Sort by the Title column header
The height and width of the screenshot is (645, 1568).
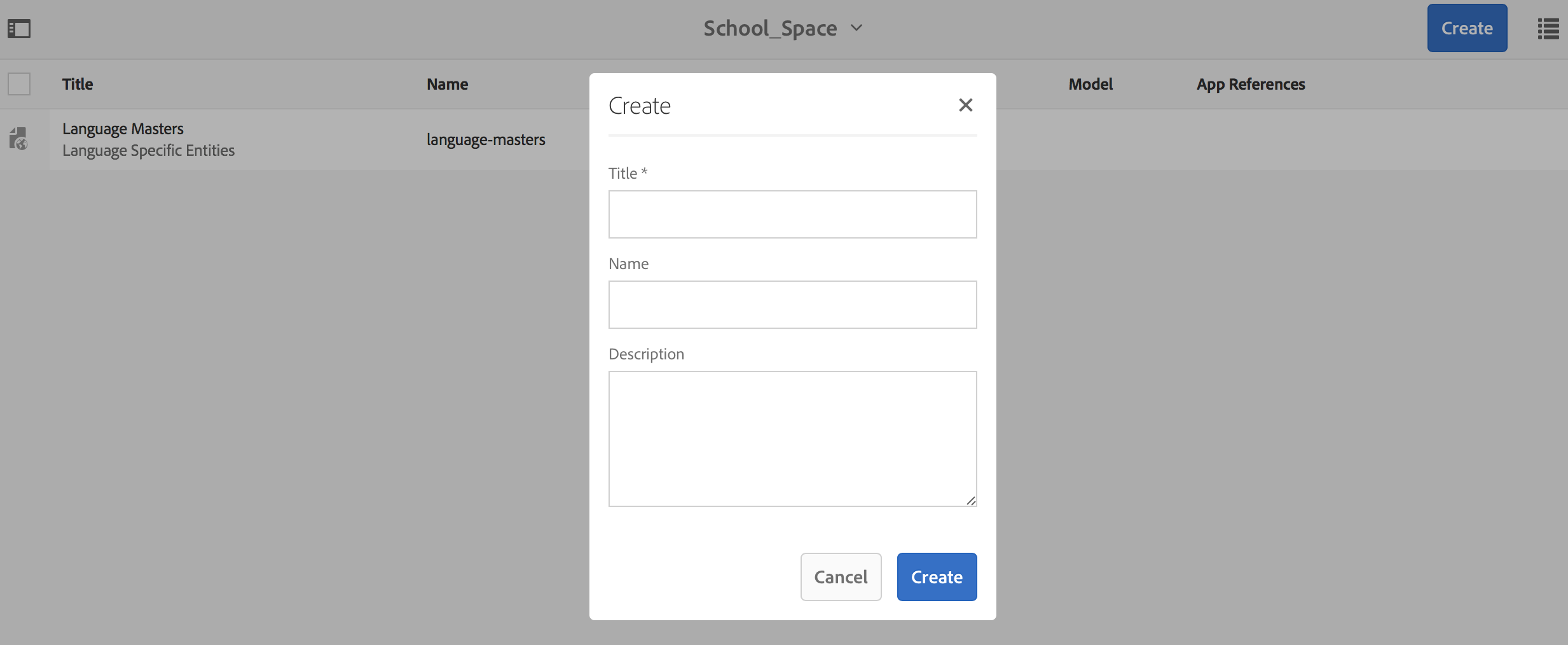tap(78, 84)
